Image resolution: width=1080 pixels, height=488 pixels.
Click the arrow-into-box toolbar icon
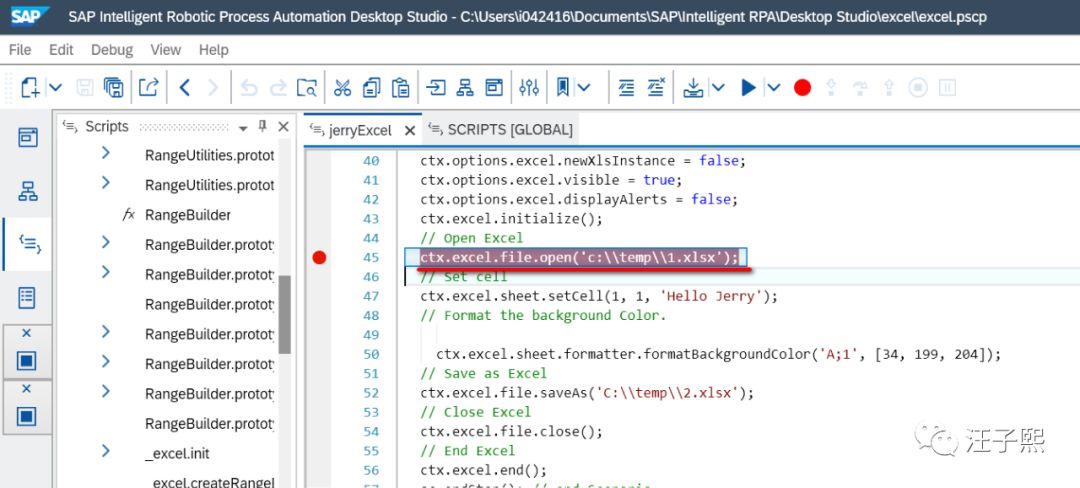pos(436,87)
